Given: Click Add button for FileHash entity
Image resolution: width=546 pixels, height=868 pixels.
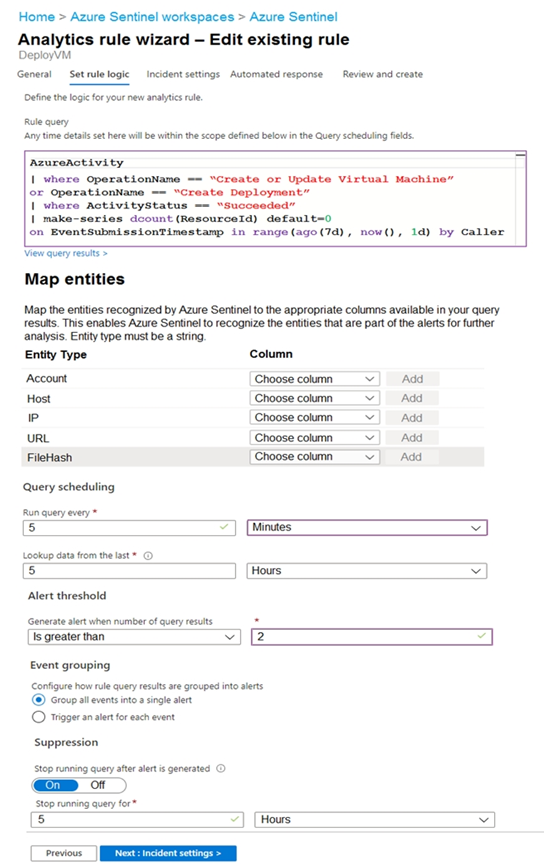Looking at the screenshot, I should pyautogui.click(x=413, y=457).
